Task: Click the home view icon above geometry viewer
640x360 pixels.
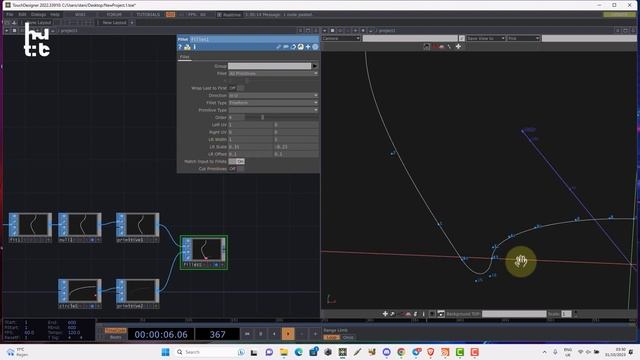Action: [427, 47]
